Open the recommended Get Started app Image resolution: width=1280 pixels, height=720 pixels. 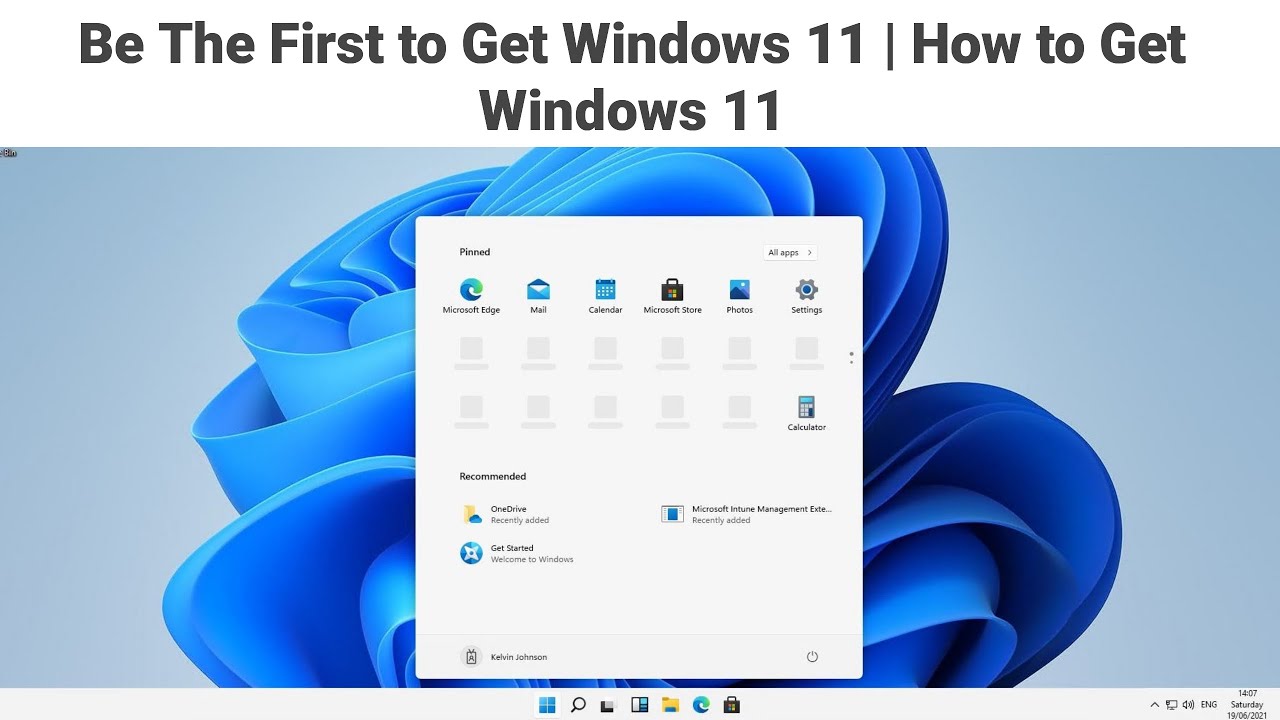coord(517,553)
